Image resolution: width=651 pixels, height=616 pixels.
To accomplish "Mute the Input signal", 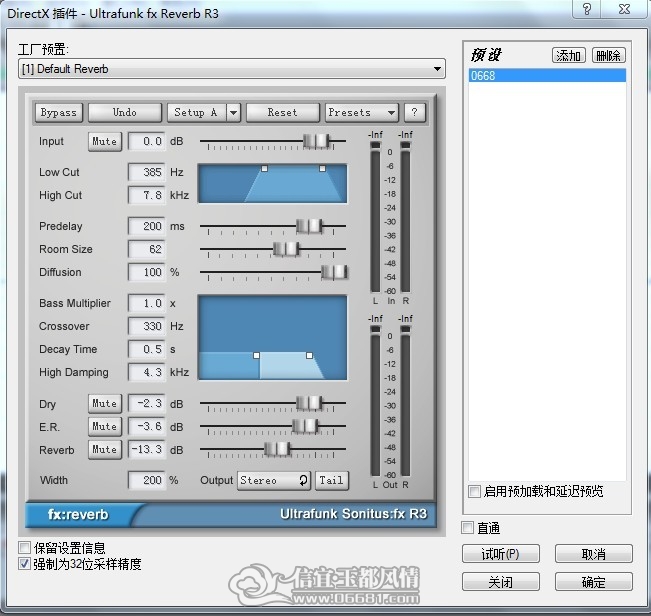I will 105,142.
